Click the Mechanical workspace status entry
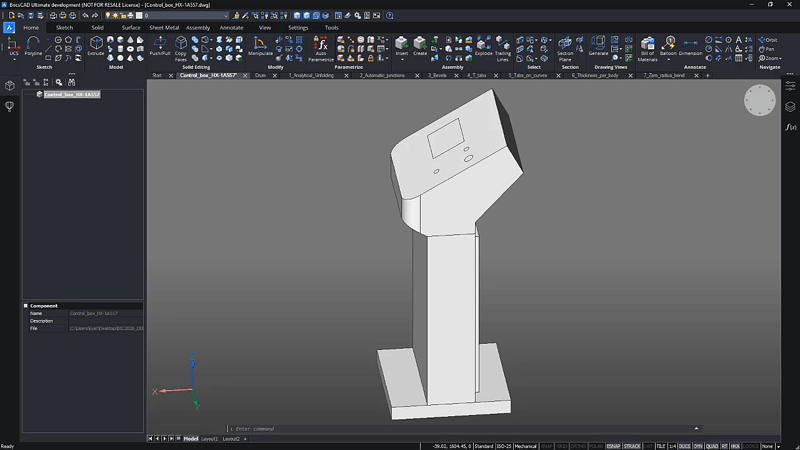800x450 pixels. click(526, 446)
